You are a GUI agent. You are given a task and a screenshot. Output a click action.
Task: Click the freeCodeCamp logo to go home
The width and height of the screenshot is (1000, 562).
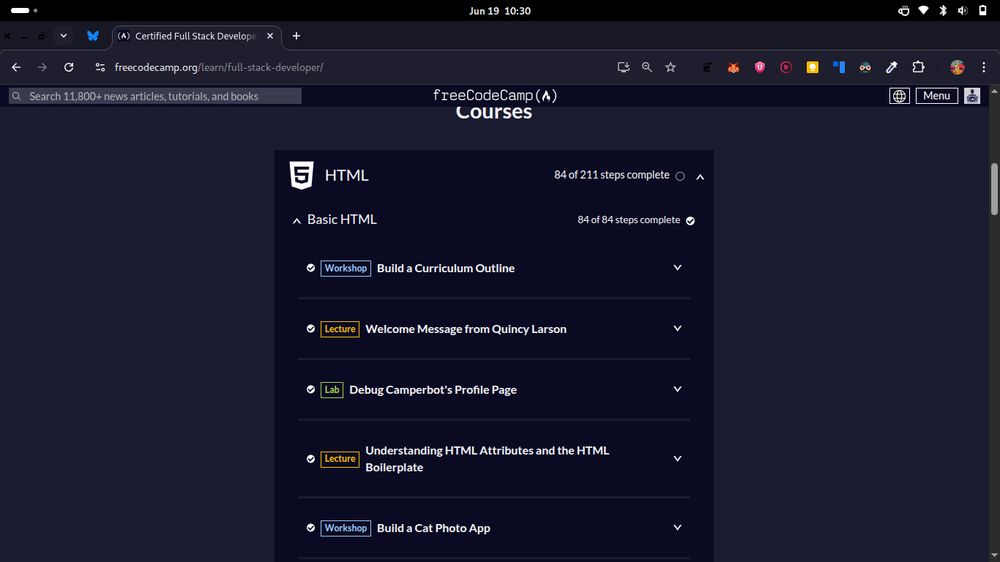(x=495, y=96)
